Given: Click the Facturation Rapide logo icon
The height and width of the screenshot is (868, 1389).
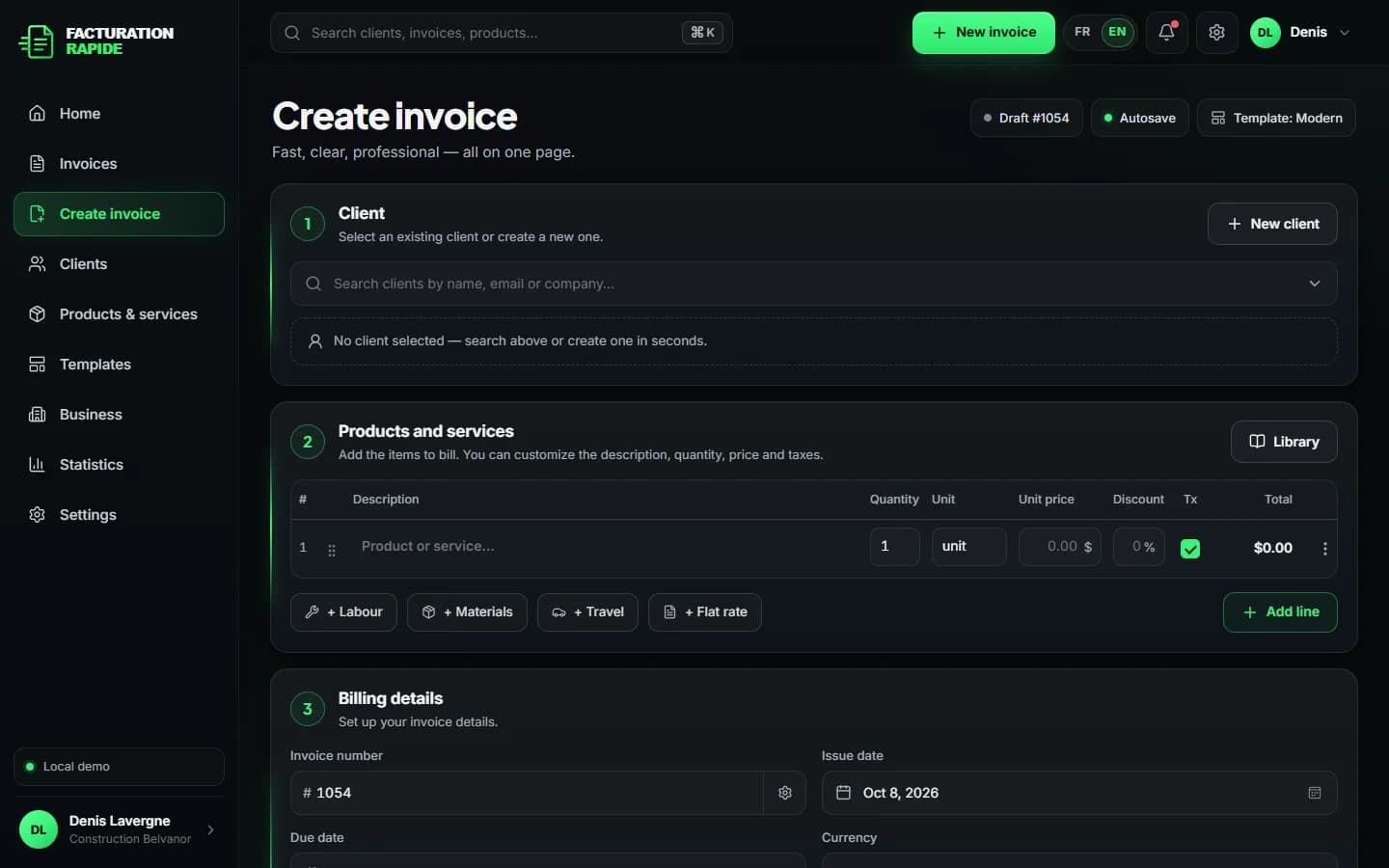Looking at the screenshot, I should [37, 41].
